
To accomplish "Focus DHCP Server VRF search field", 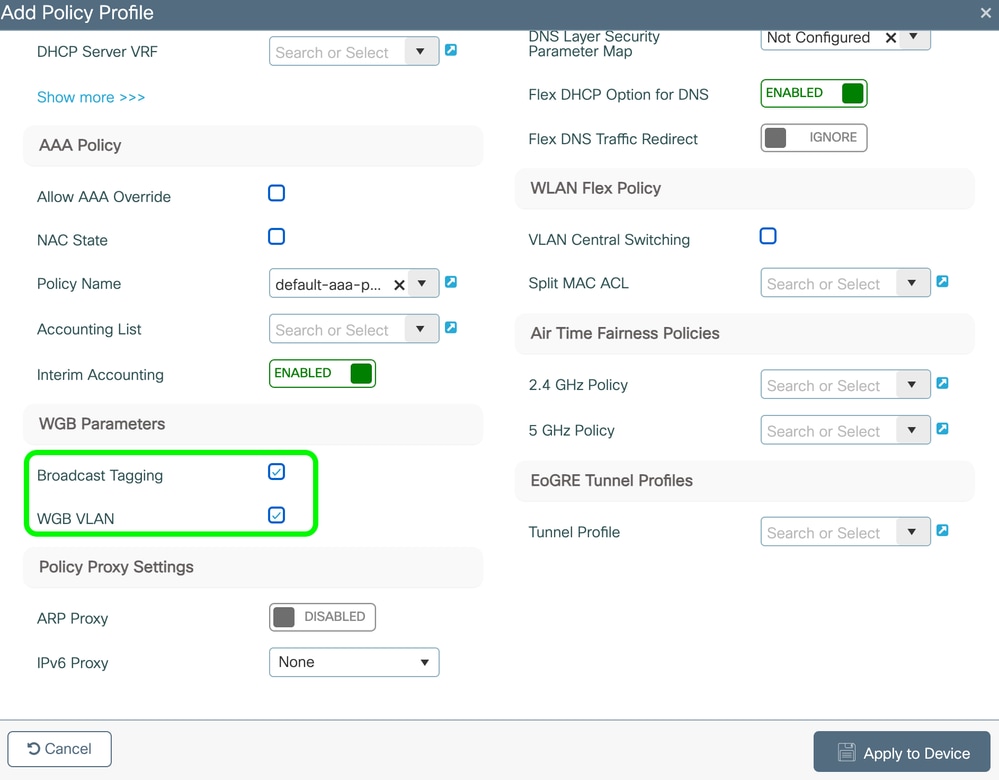I will click(x=338, y=52).
